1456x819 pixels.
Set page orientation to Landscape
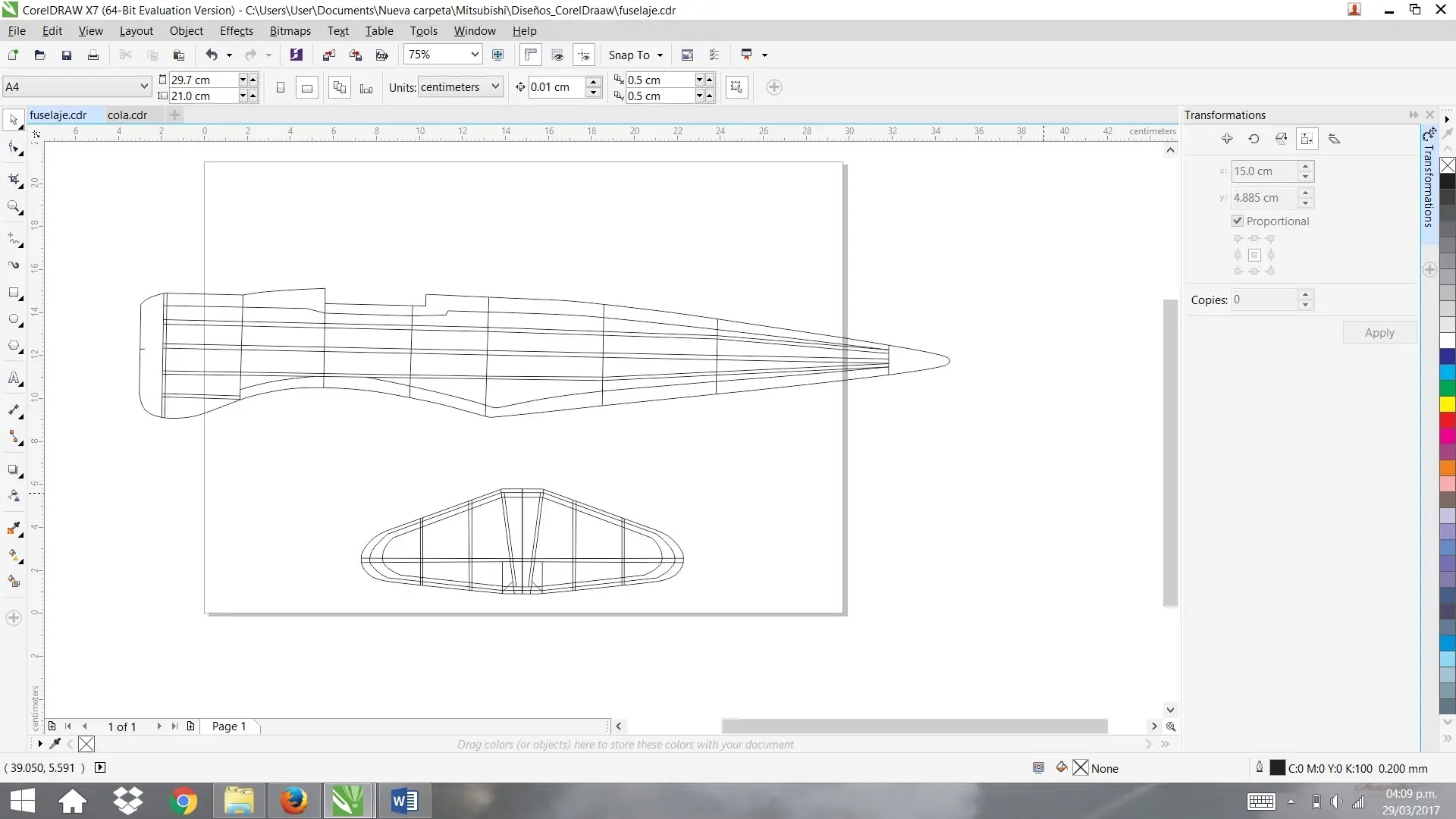pos(307,87)
